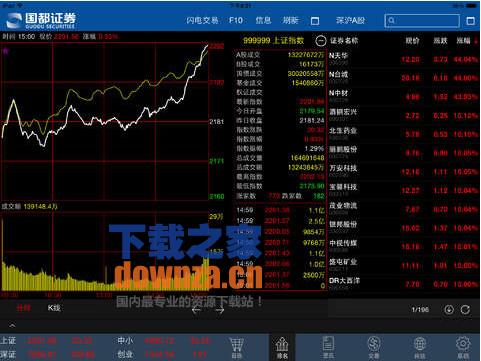481x361 pixels.
Task: Switch to the K线 chart tab
Action: [x=54, y=308]
